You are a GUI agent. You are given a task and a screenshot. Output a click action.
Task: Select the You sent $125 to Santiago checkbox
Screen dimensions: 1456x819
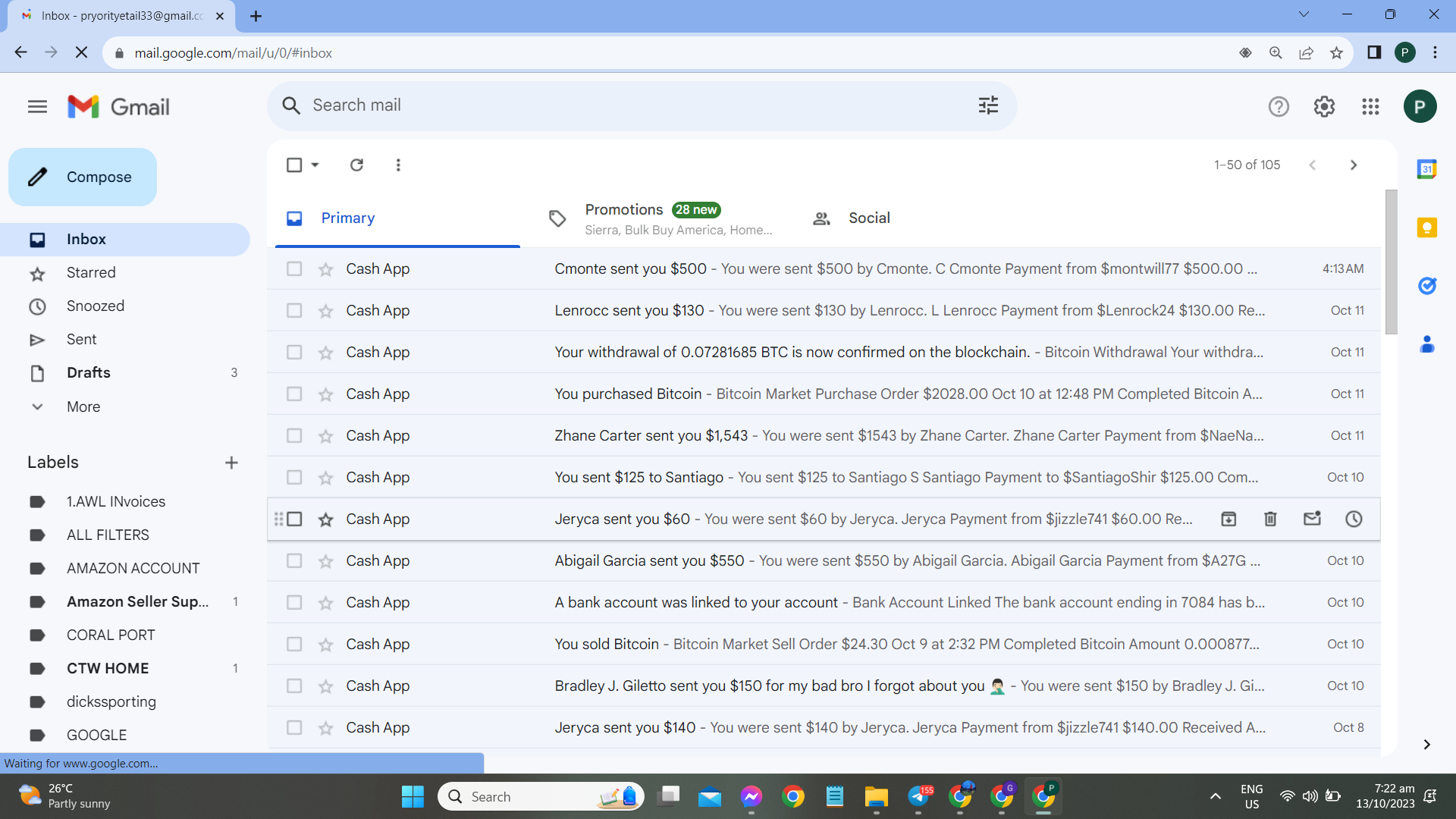tap(294, 478)
